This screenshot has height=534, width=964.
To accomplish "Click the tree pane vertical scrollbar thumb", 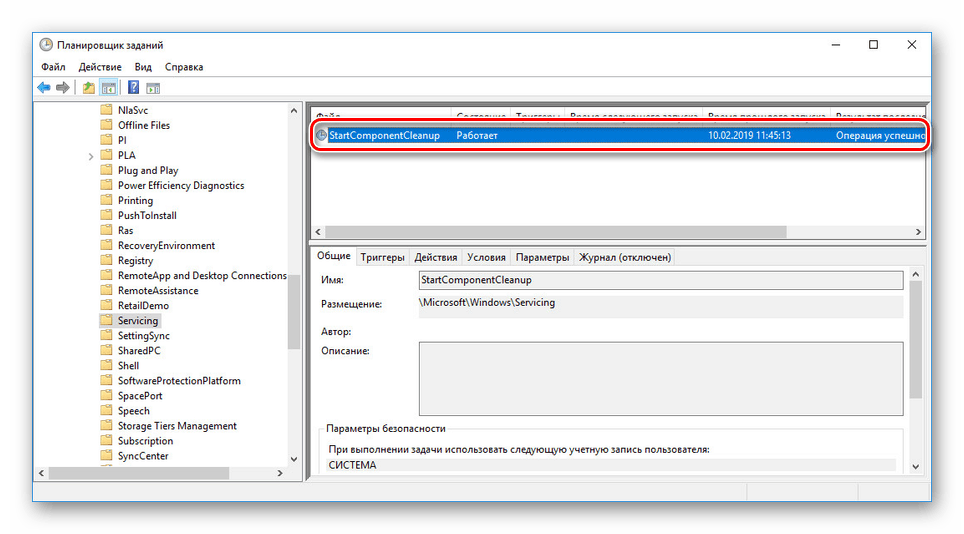I will pos(294,312).
